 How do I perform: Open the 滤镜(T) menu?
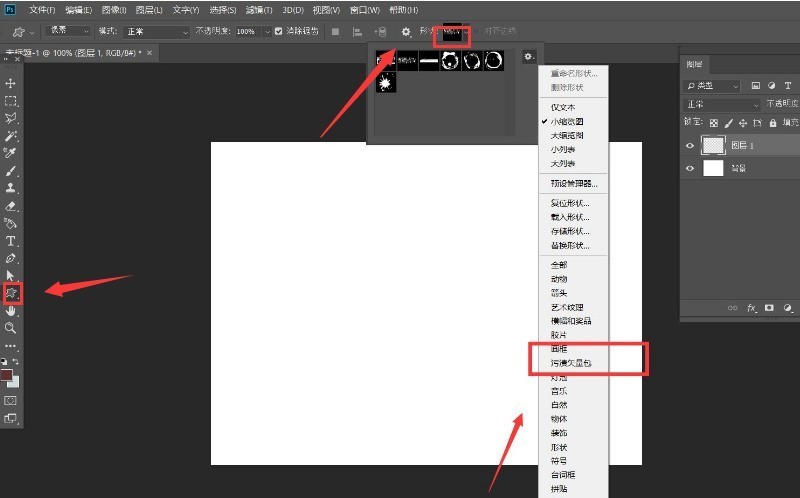click(259, 10)
